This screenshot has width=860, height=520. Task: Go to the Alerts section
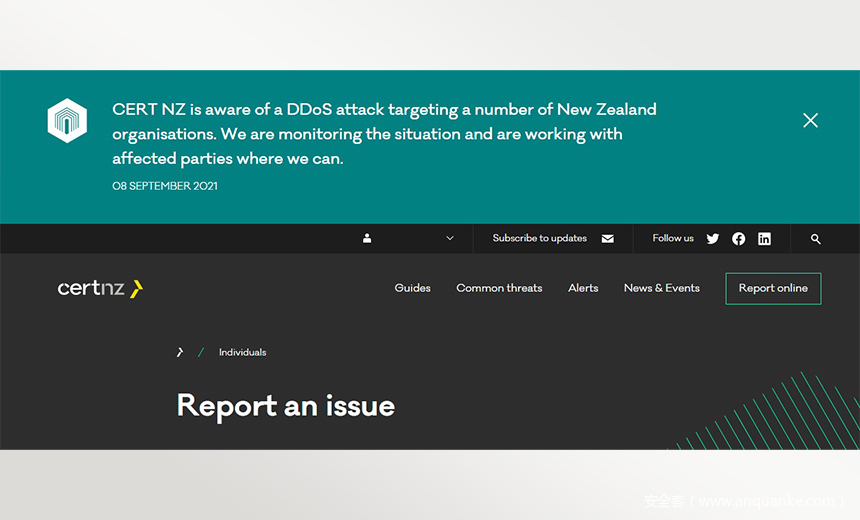coord(583,288)
